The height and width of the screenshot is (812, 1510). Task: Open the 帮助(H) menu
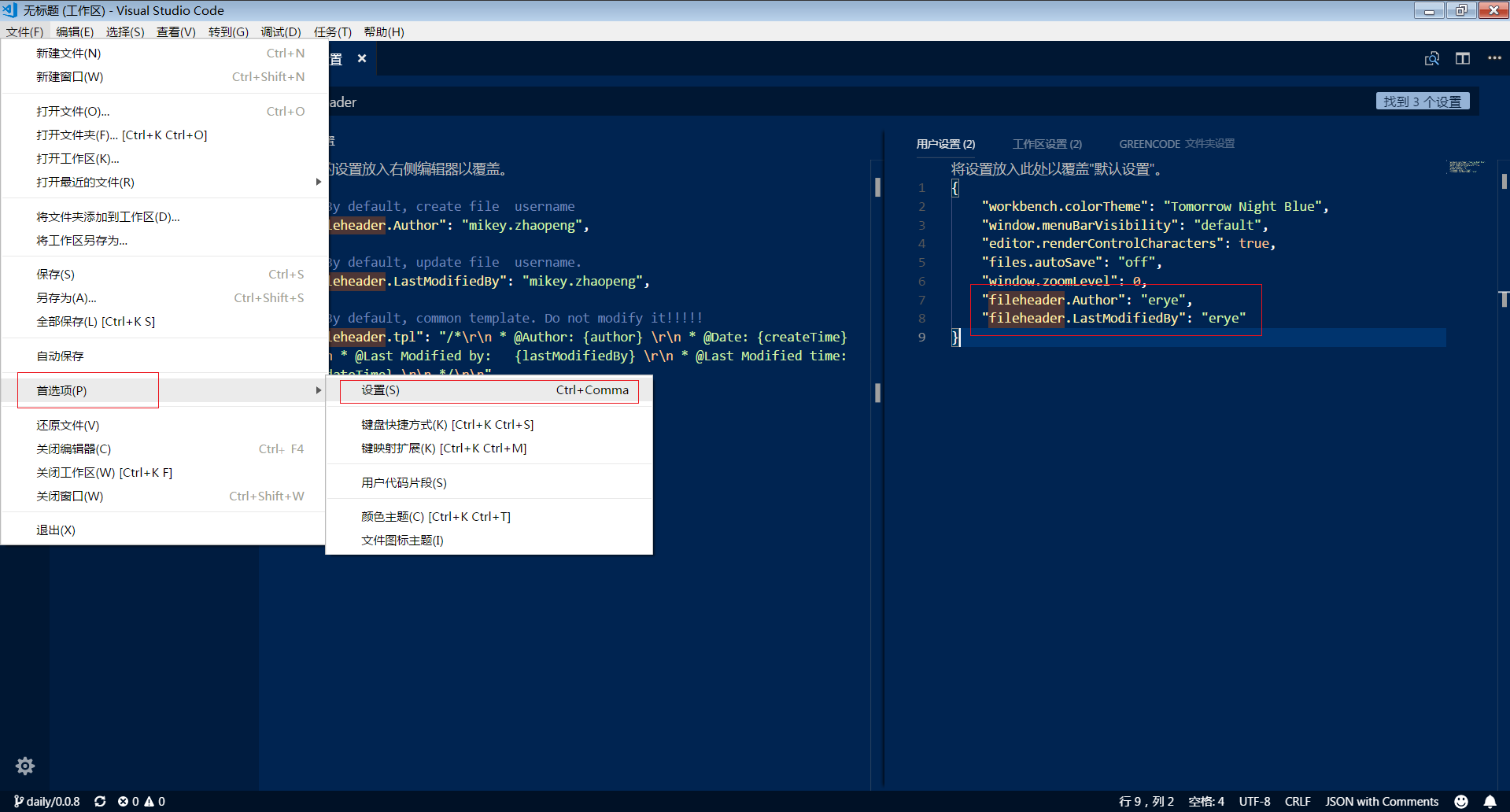[384, 31]
